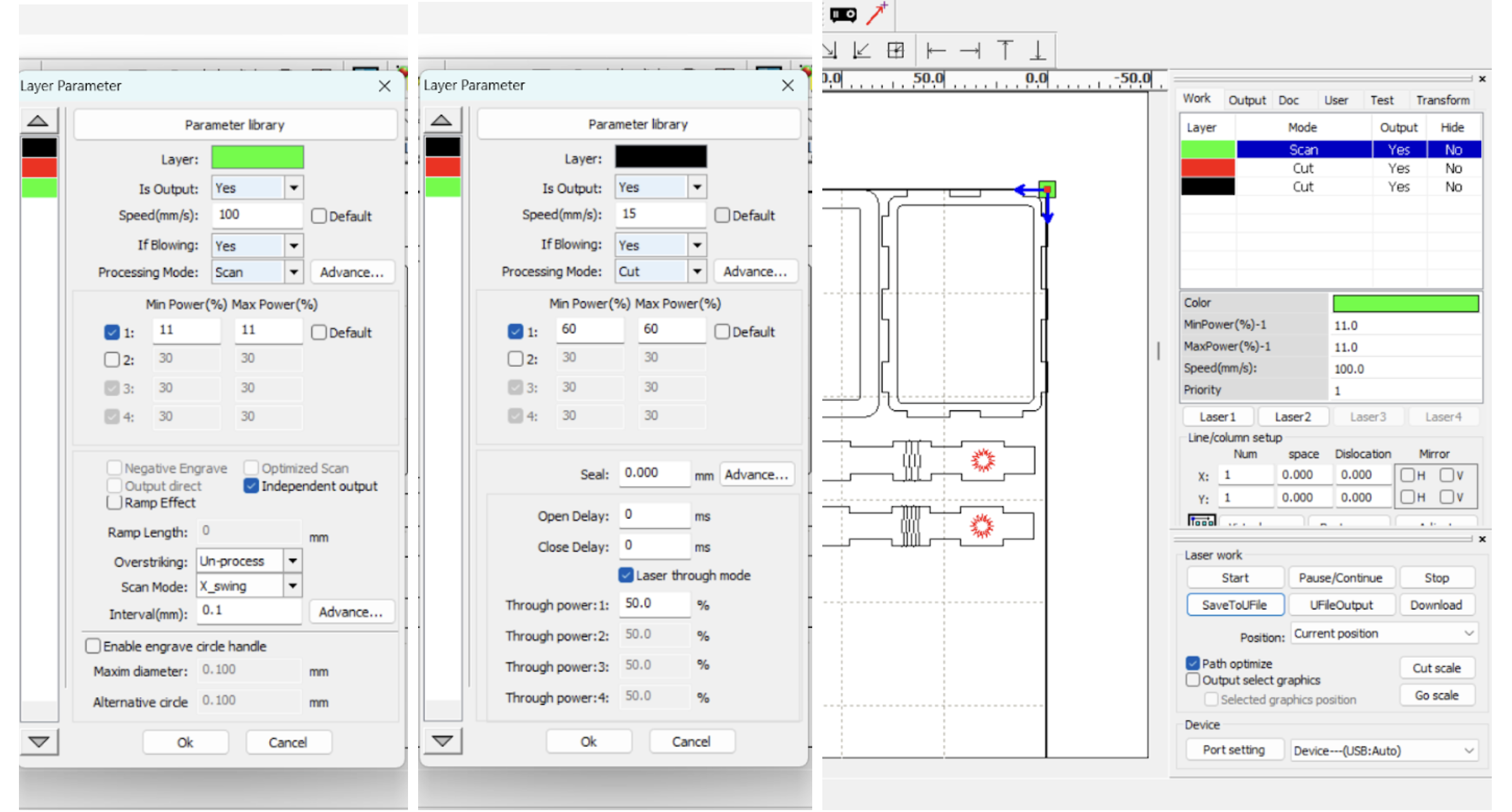Screen dimensions: 1512x812
Task: Open the Transform tab
Action: point(1443,100)
